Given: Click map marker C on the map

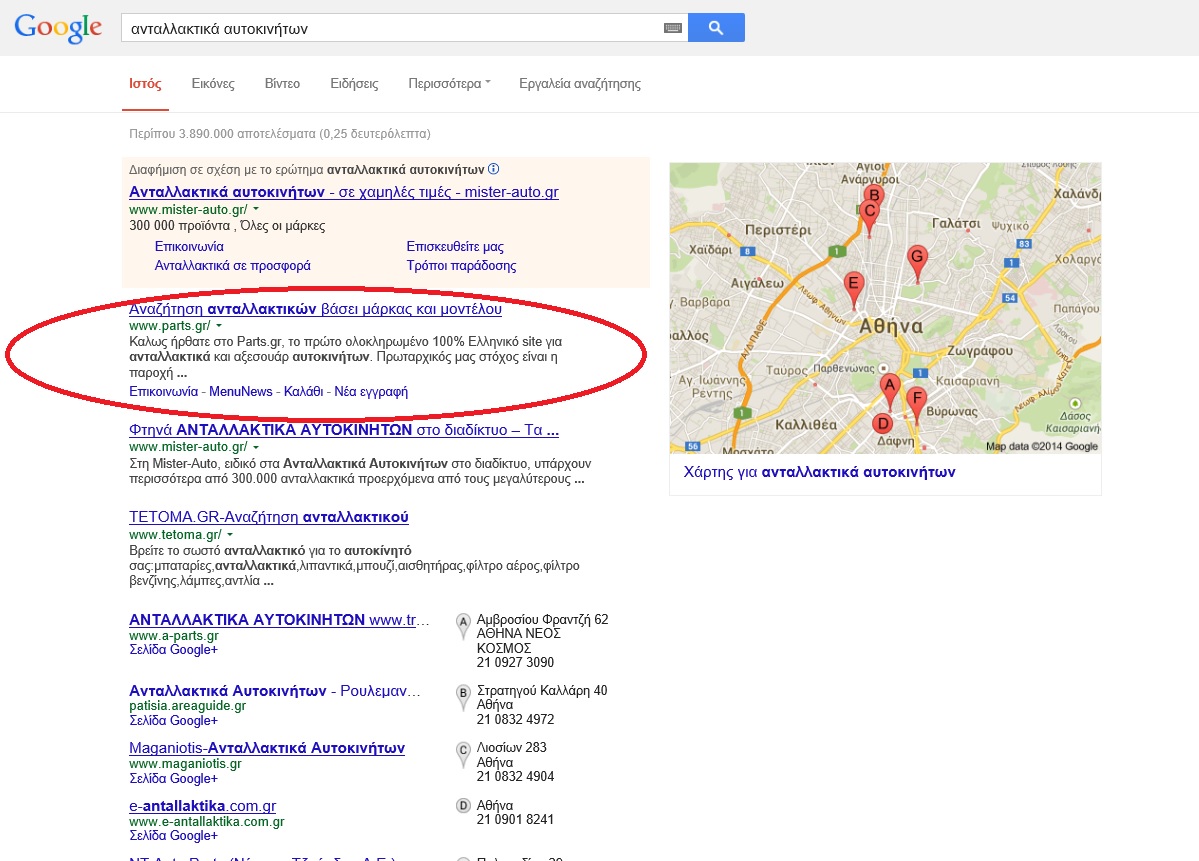Looking at the screenshot, I should click(x=869, y=216).
